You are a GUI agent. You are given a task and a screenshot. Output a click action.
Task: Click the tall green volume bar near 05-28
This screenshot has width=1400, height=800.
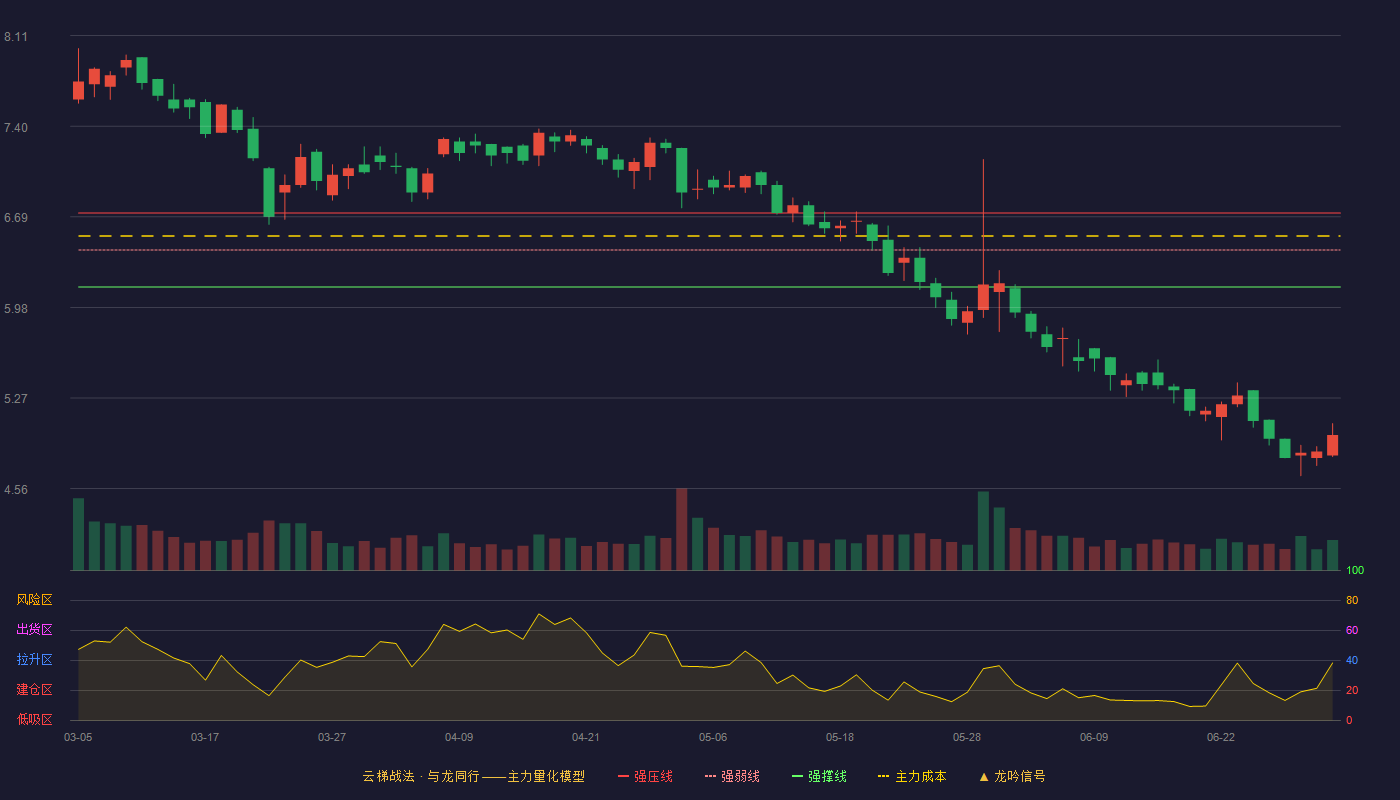click(983, 531)
